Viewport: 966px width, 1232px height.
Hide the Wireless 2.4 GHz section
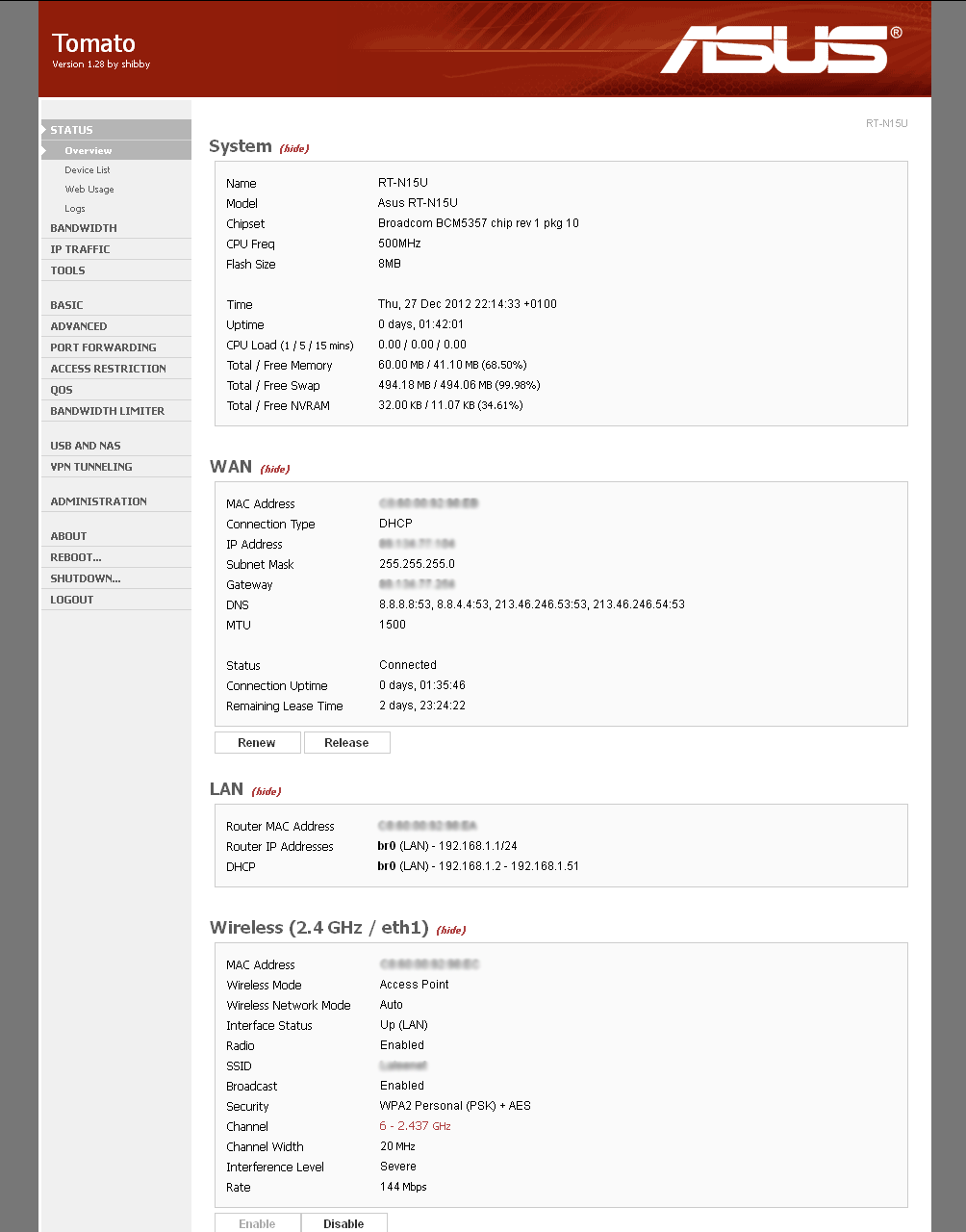[x=451, y=930]
